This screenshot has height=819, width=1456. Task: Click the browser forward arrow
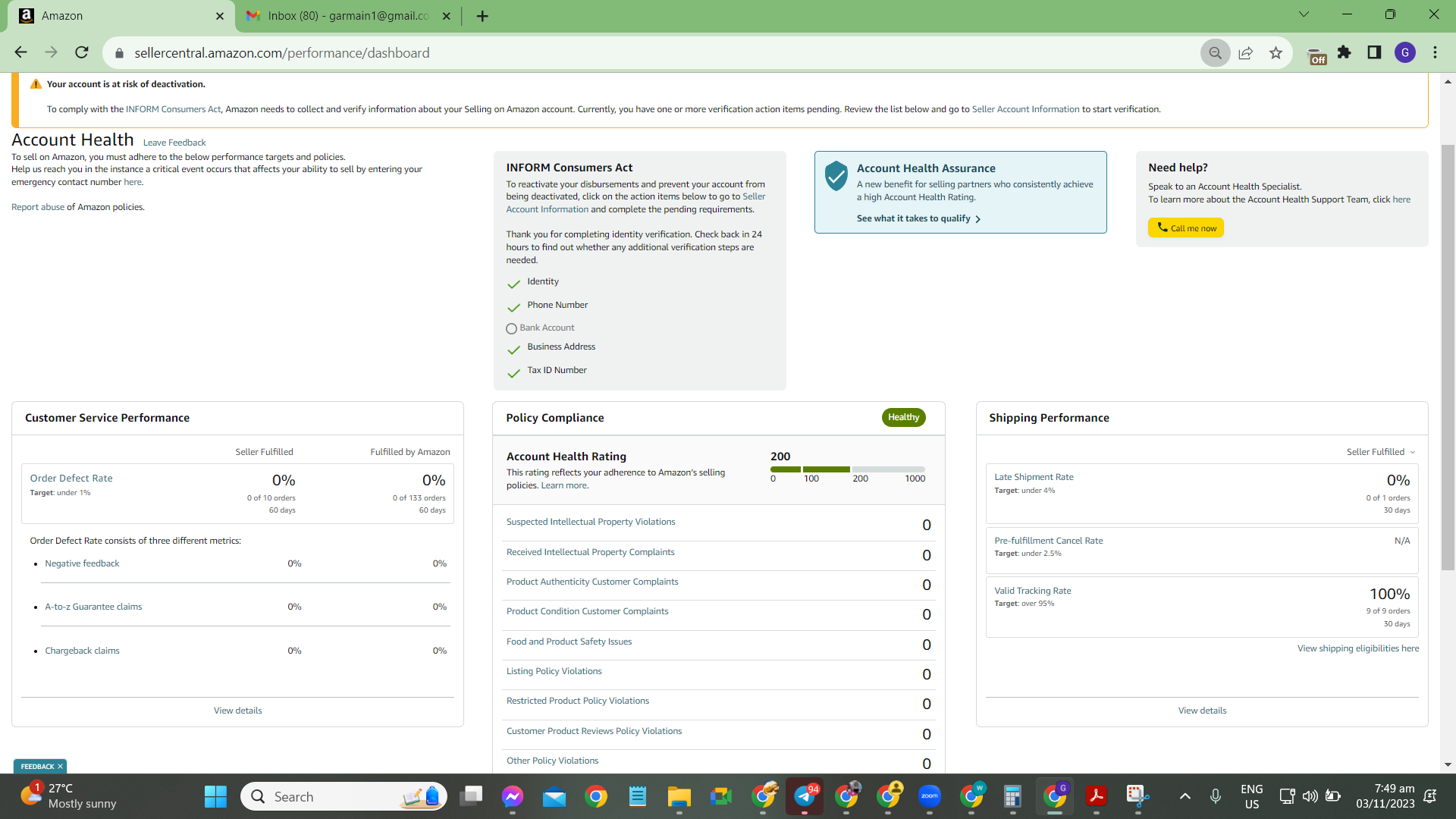click(51, 52)
